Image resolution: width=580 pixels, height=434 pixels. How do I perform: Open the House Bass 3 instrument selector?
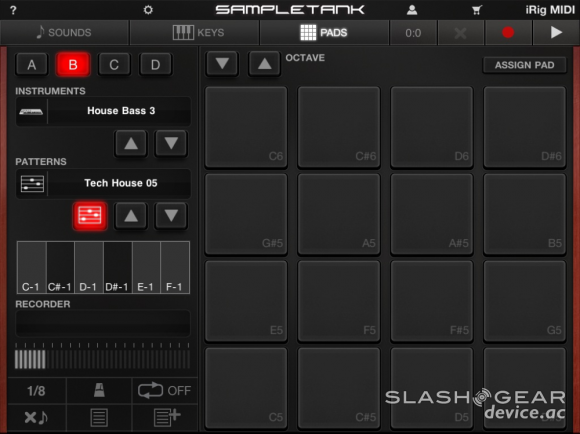click(x=103, y=111)
